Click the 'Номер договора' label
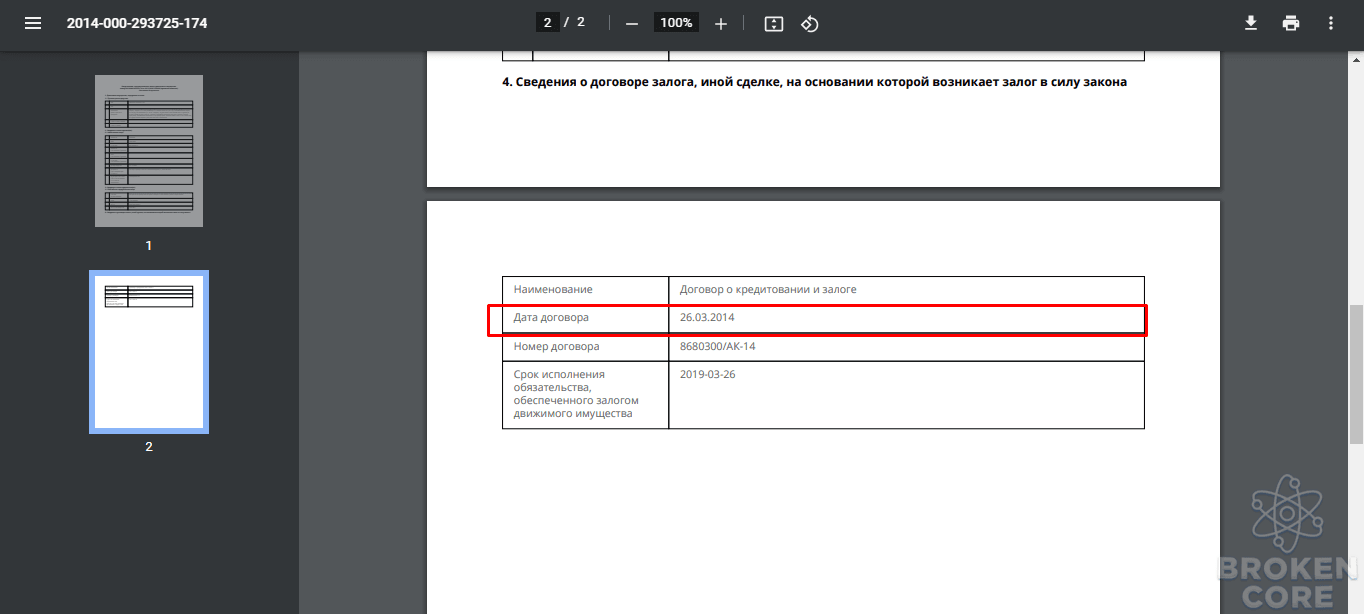This screenshot has width=1364, height=614. tap(556, 346)
